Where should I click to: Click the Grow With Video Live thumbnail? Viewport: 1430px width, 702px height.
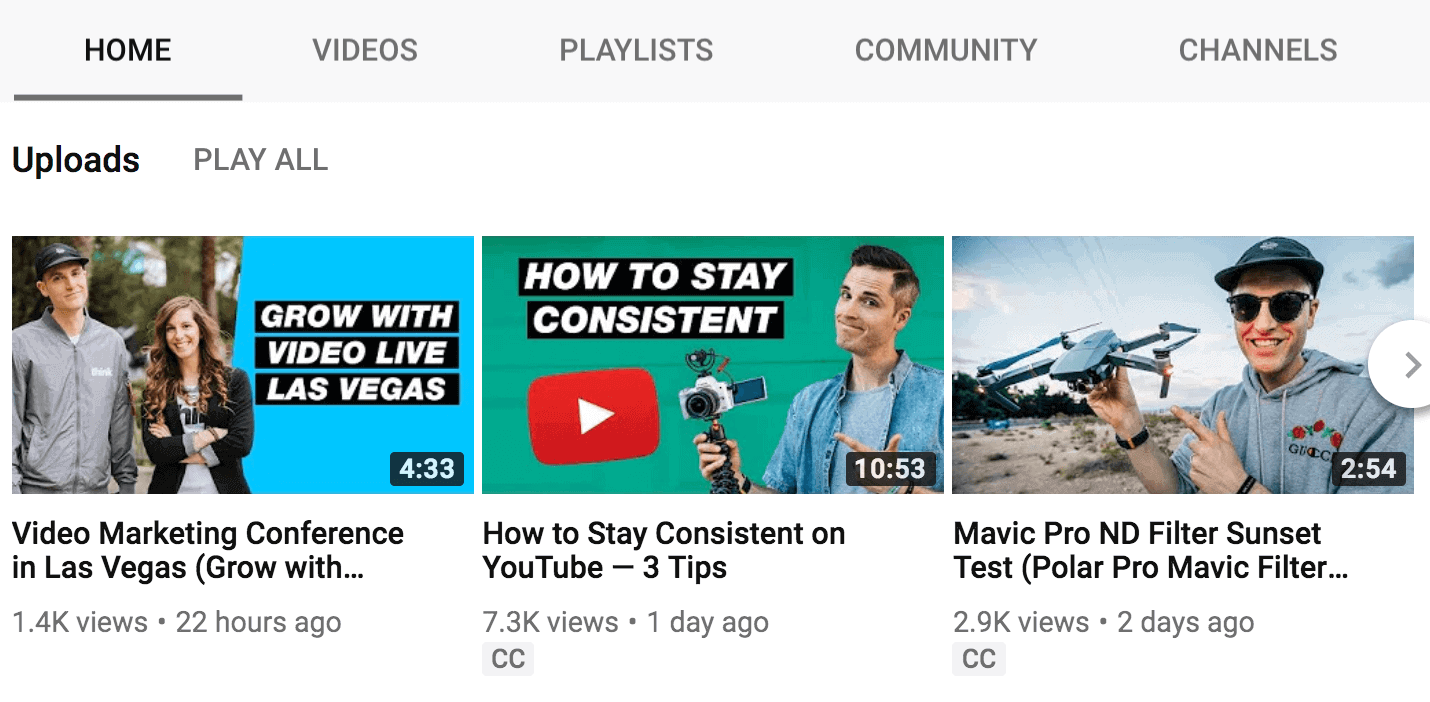[x=243, y=365]
